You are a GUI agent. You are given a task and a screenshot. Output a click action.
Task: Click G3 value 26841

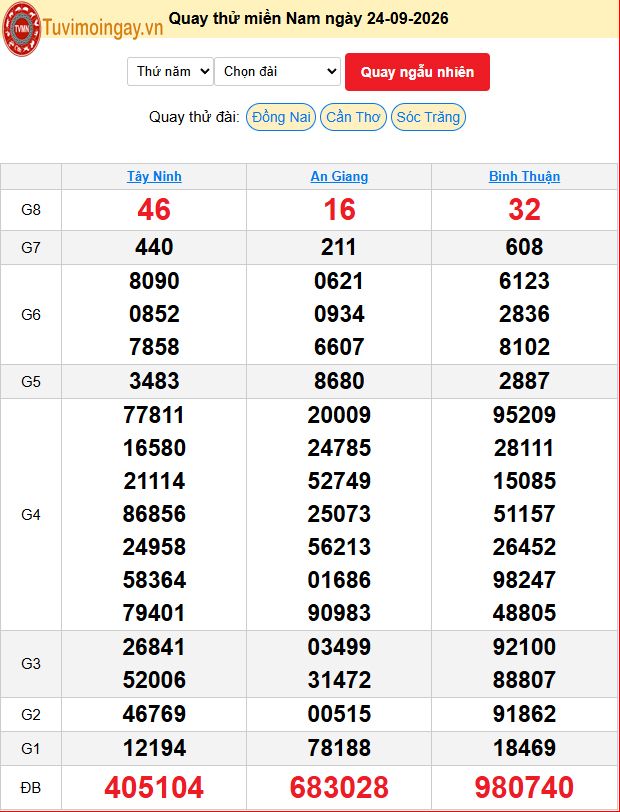pos(154,647)
